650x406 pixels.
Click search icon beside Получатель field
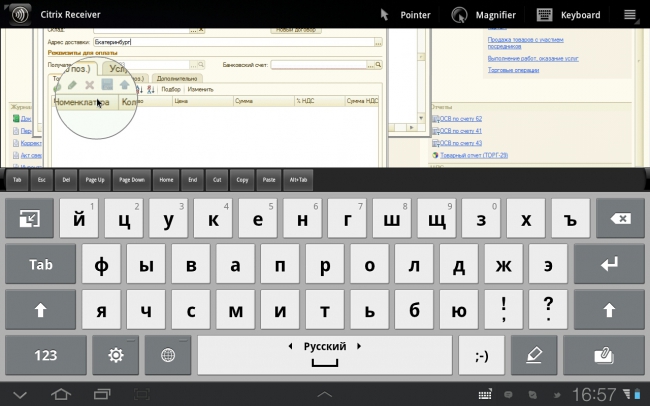[x=201, y=65]
